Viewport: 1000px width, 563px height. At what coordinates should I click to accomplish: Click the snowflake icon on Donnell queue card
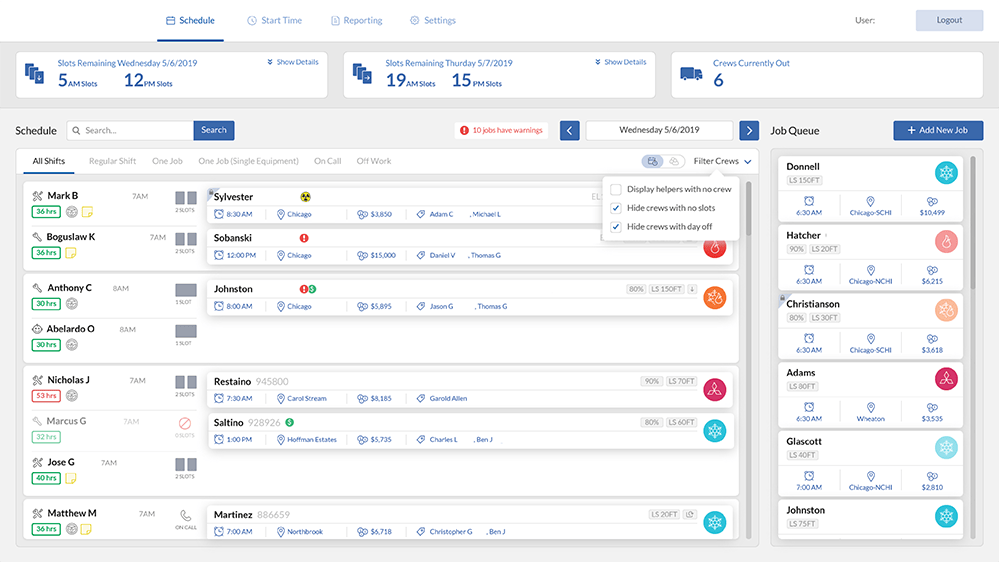(x=946, y=173)
